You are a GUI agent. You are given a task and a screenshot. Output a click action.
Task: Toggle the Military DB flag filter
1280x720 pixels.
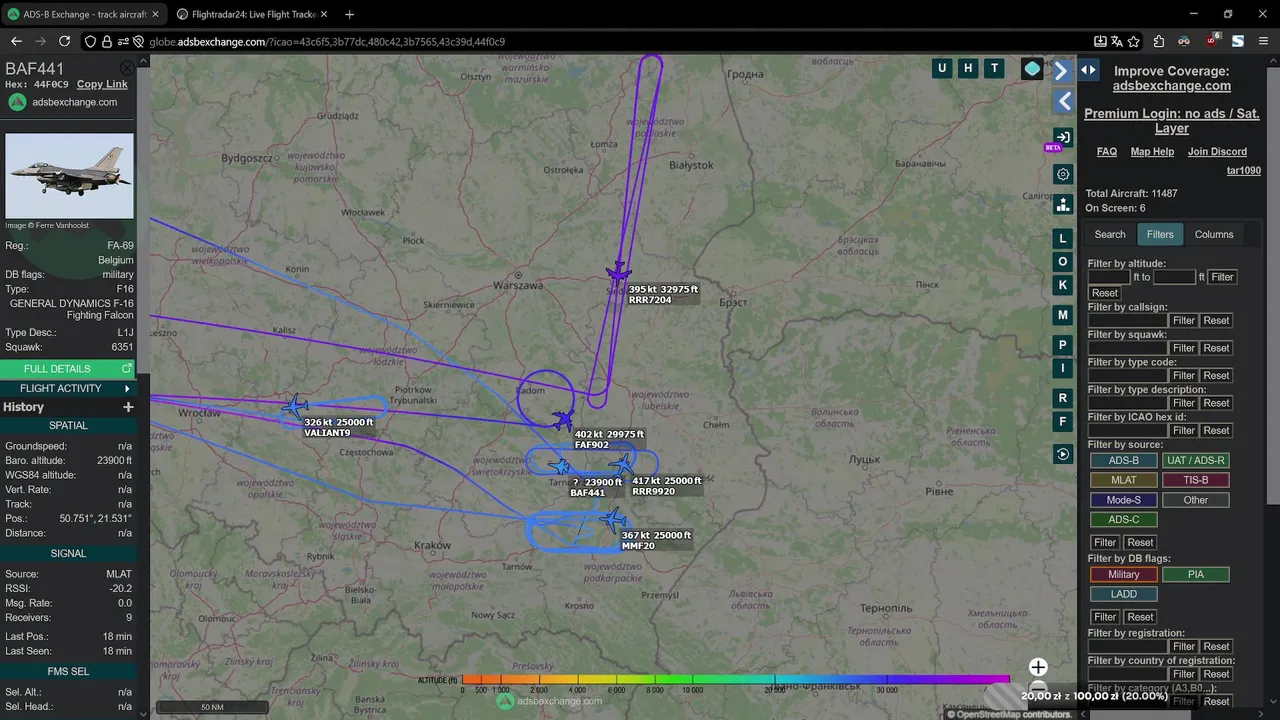1123,575
